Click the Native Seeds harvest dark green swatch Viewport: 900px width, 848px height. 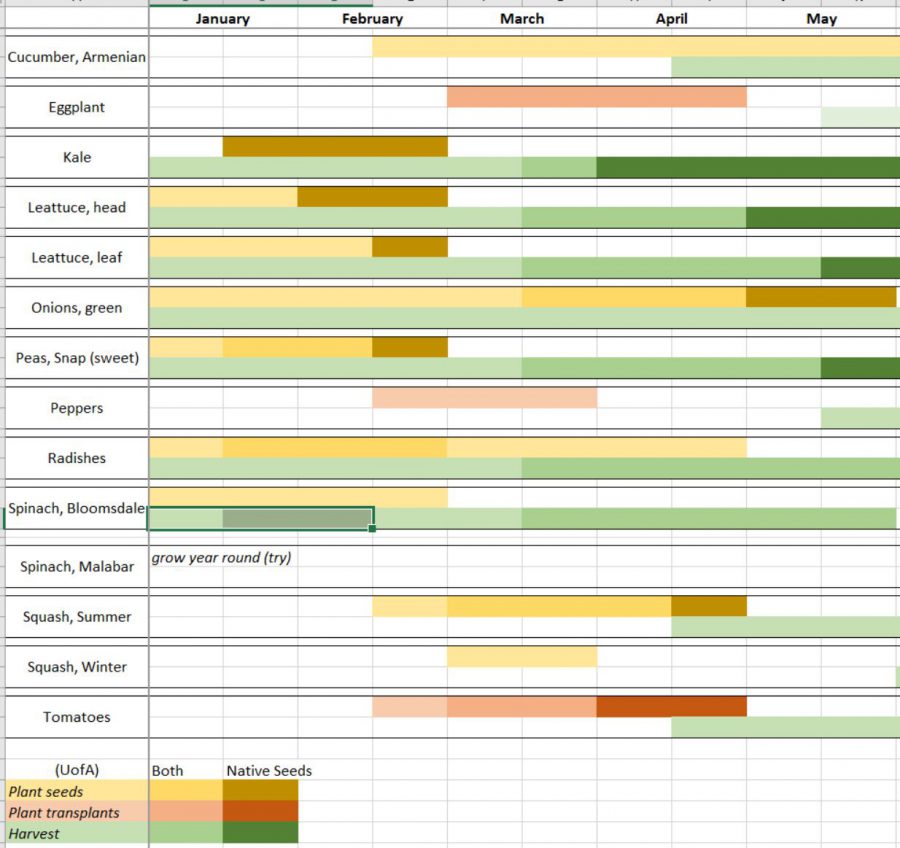tap(260, 833)
